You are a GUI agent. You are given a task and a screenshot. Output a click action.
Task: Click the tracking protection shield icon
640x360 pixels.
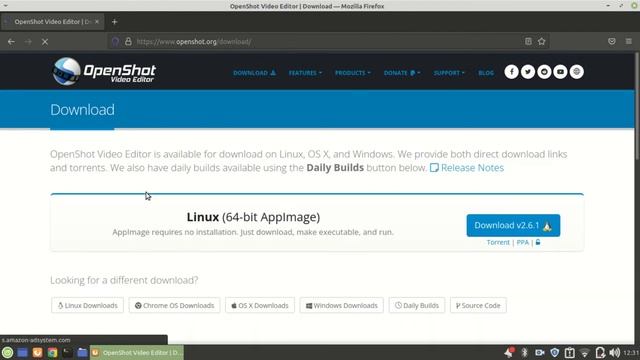point(116,42)
